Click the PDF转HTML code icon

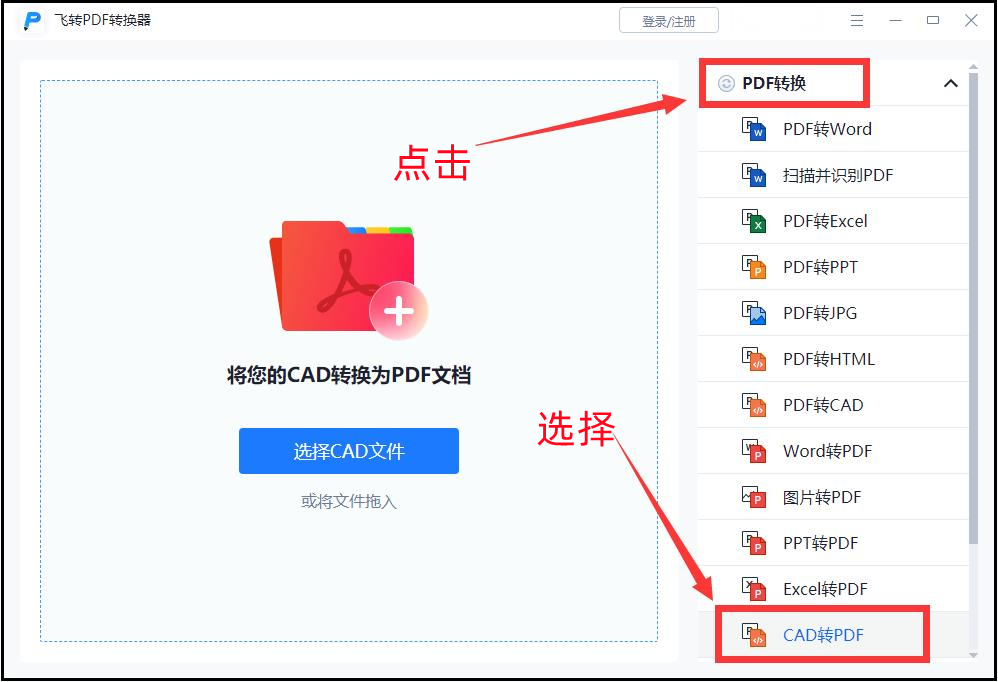point(754,359)
